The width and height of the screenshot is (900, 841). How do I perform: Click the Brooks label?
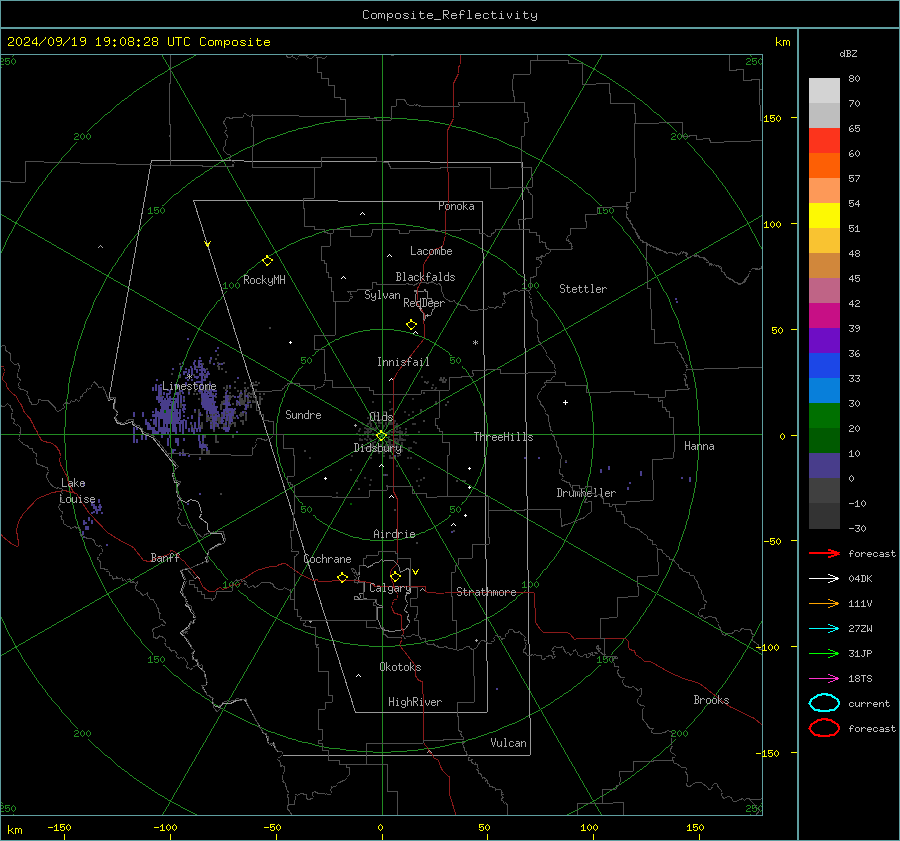(711, 700)
